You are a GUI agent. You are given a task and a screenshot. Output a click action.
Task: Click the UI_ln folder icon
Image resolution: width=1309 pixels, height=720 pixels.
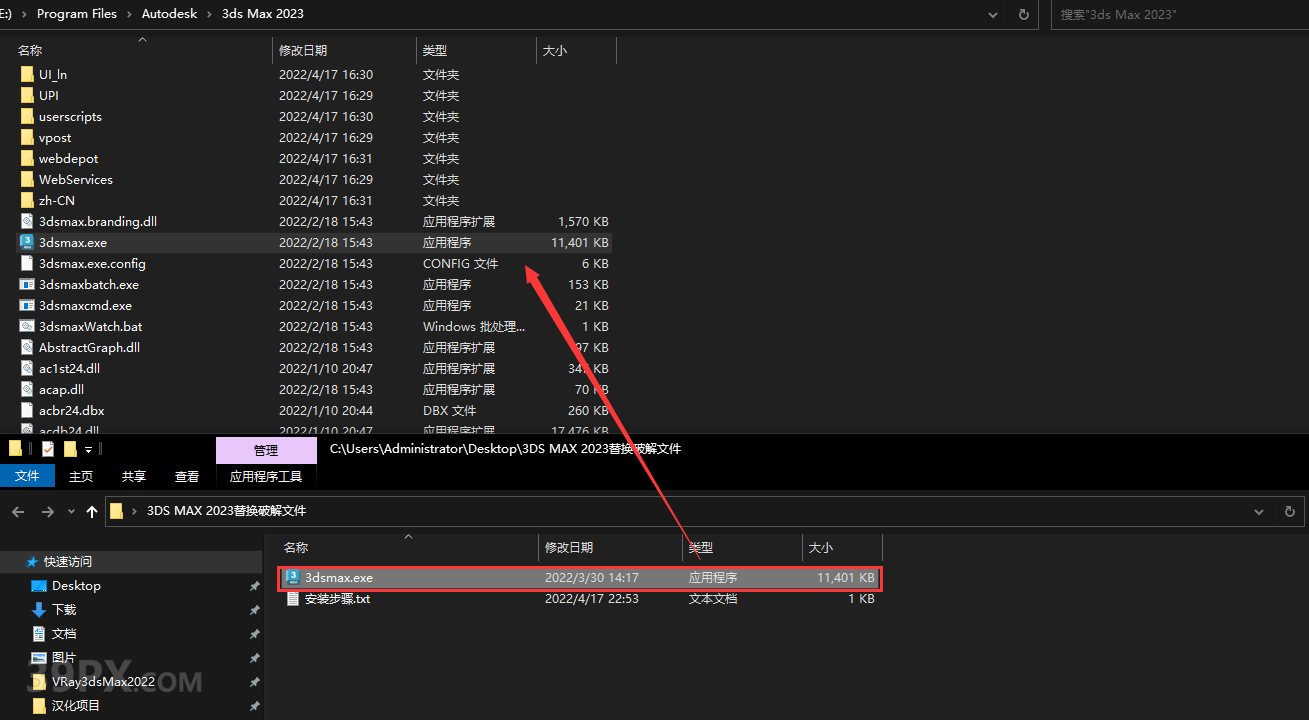[x=27, y=74]
